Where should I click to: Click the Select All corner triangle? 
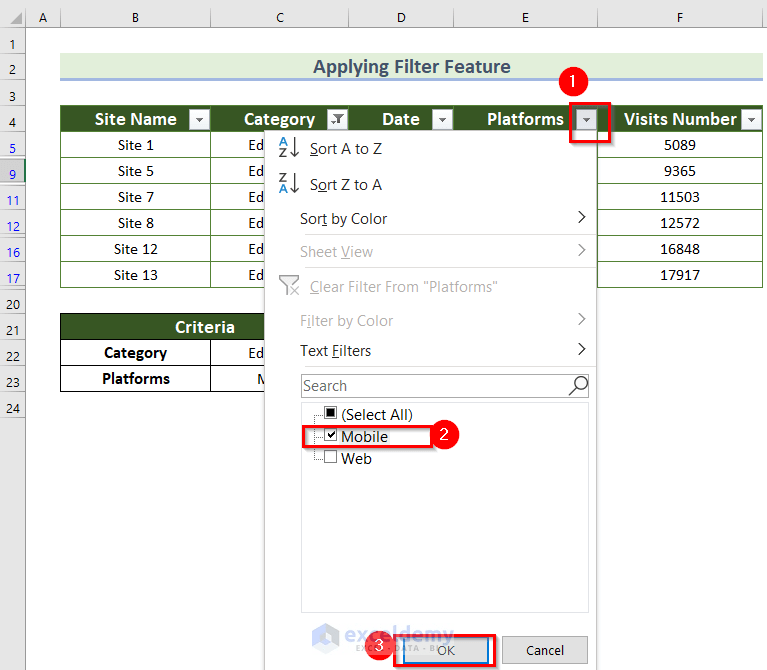[x=16, y=19]
